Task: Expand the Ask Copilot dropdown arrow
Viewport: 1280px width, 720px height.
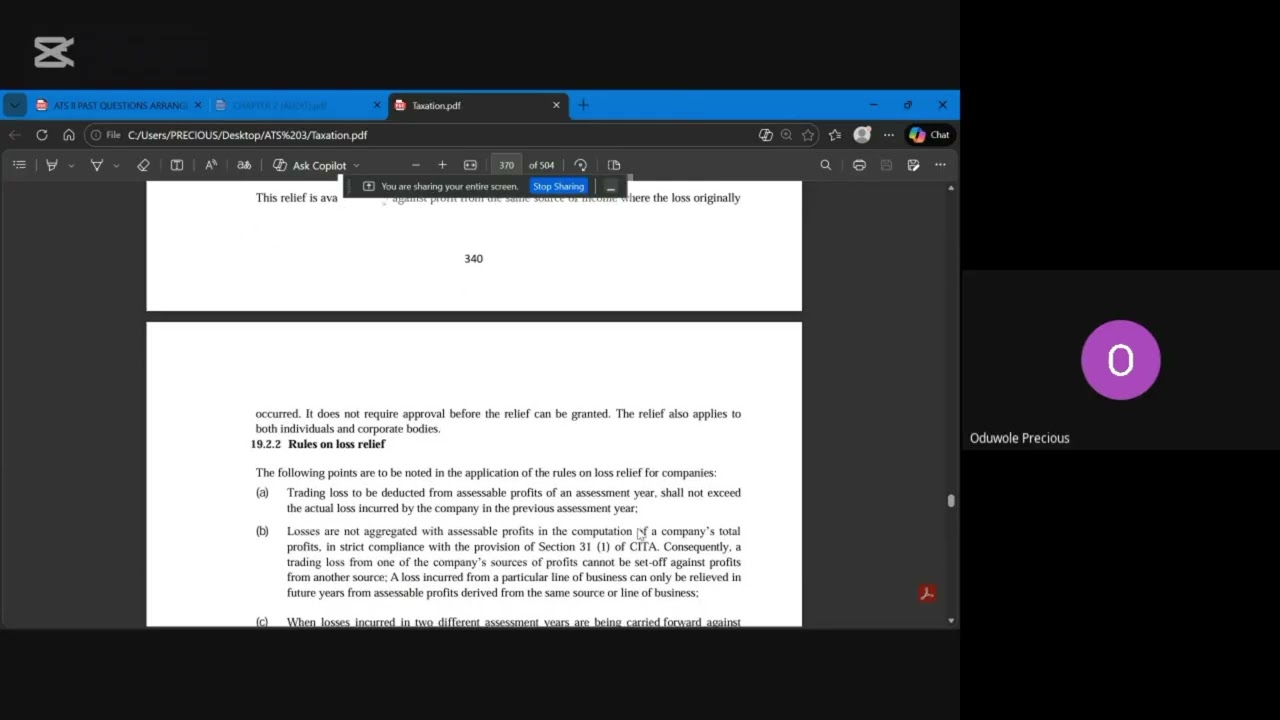Action: tap(356, 166)
